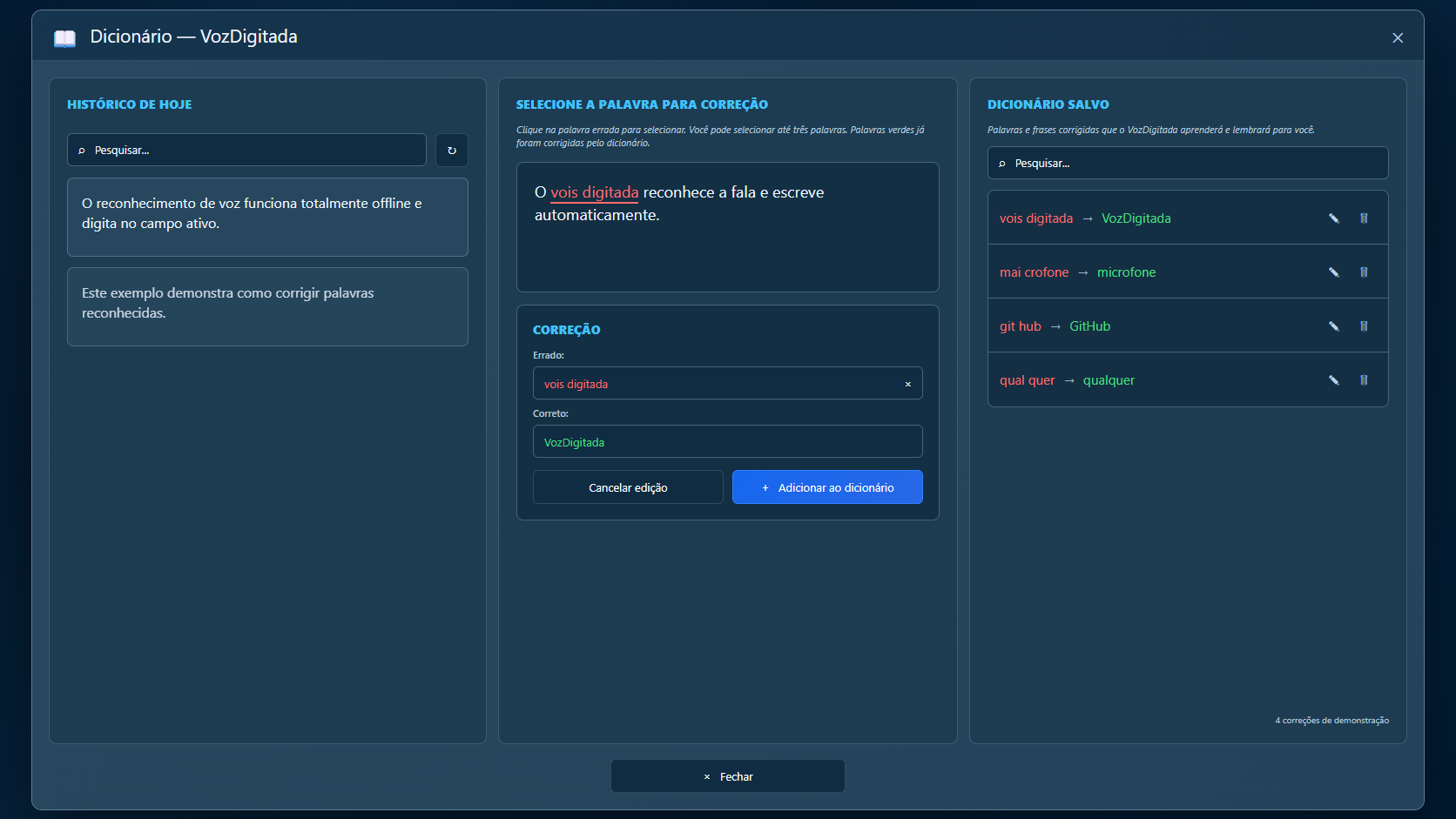Screen dimensions: 1456x819
Task: Select the word 'reconhece' in the sentence
Action: pyautogui.click(x=679, y=192)
